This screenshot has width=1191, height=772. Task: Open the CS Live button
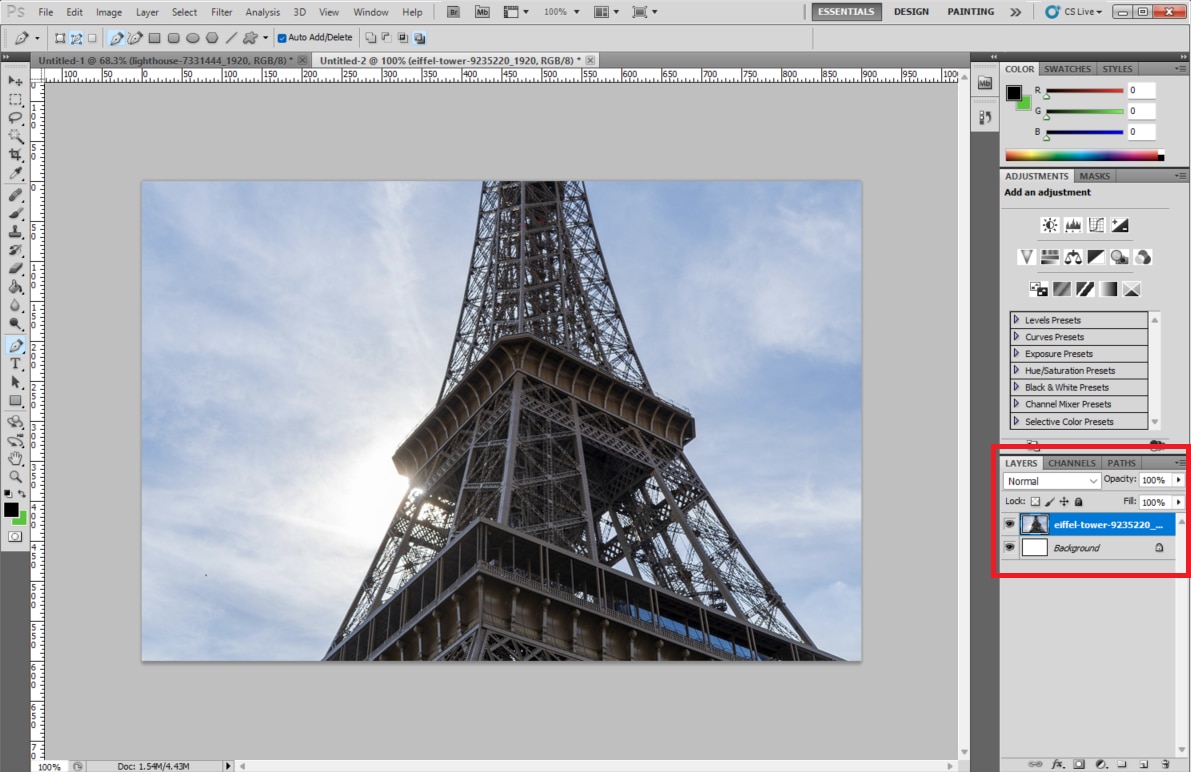coord(1074,11)
